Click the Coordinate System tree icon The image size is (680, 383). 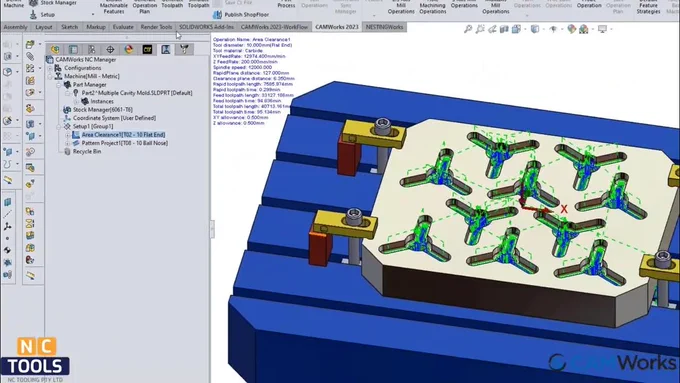click(67, 118)
